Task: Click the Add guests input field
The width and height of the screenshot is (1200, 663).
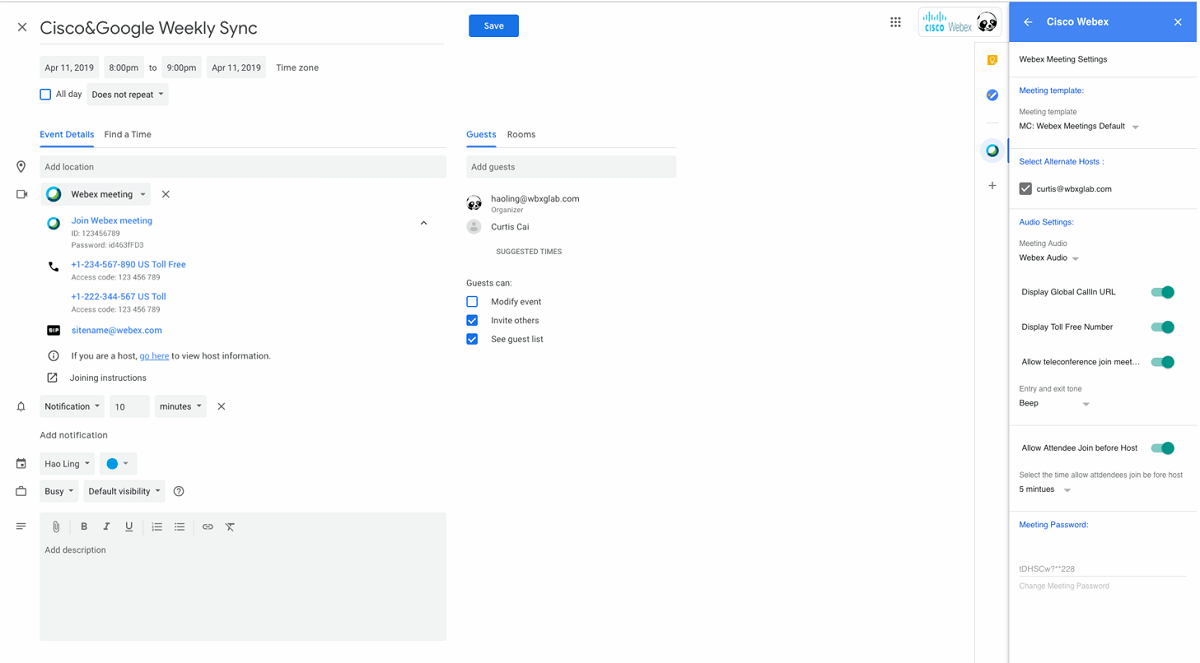Action: point(570,166)
